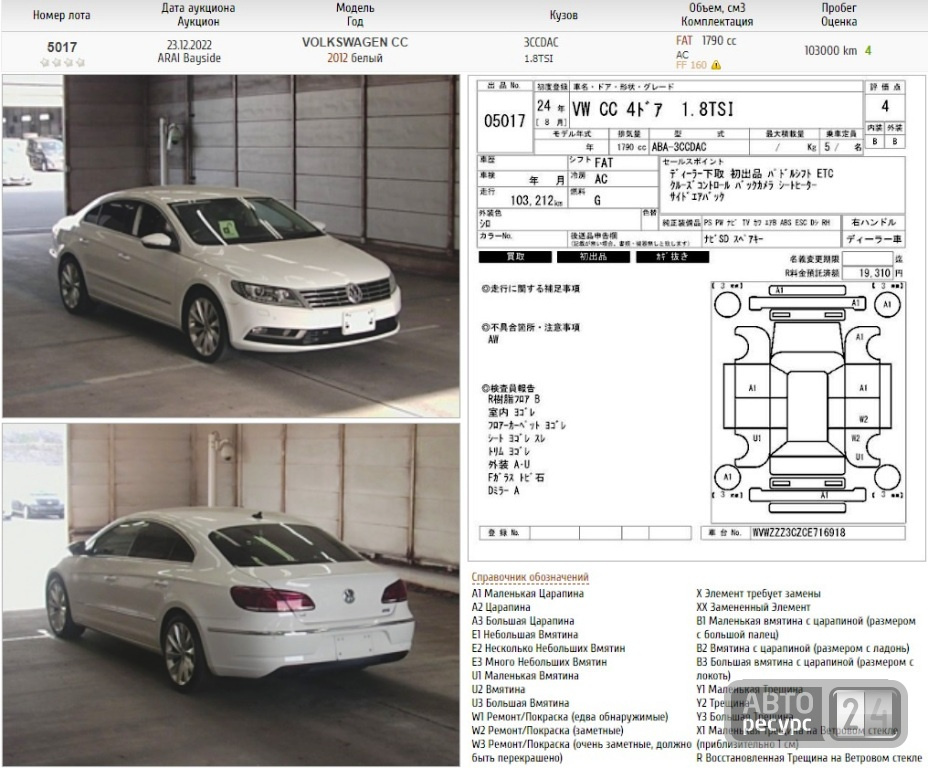Click the chassis number WVWZZZ3CZCE716918
Screen dimensions: 928x768
coord(798,533)
